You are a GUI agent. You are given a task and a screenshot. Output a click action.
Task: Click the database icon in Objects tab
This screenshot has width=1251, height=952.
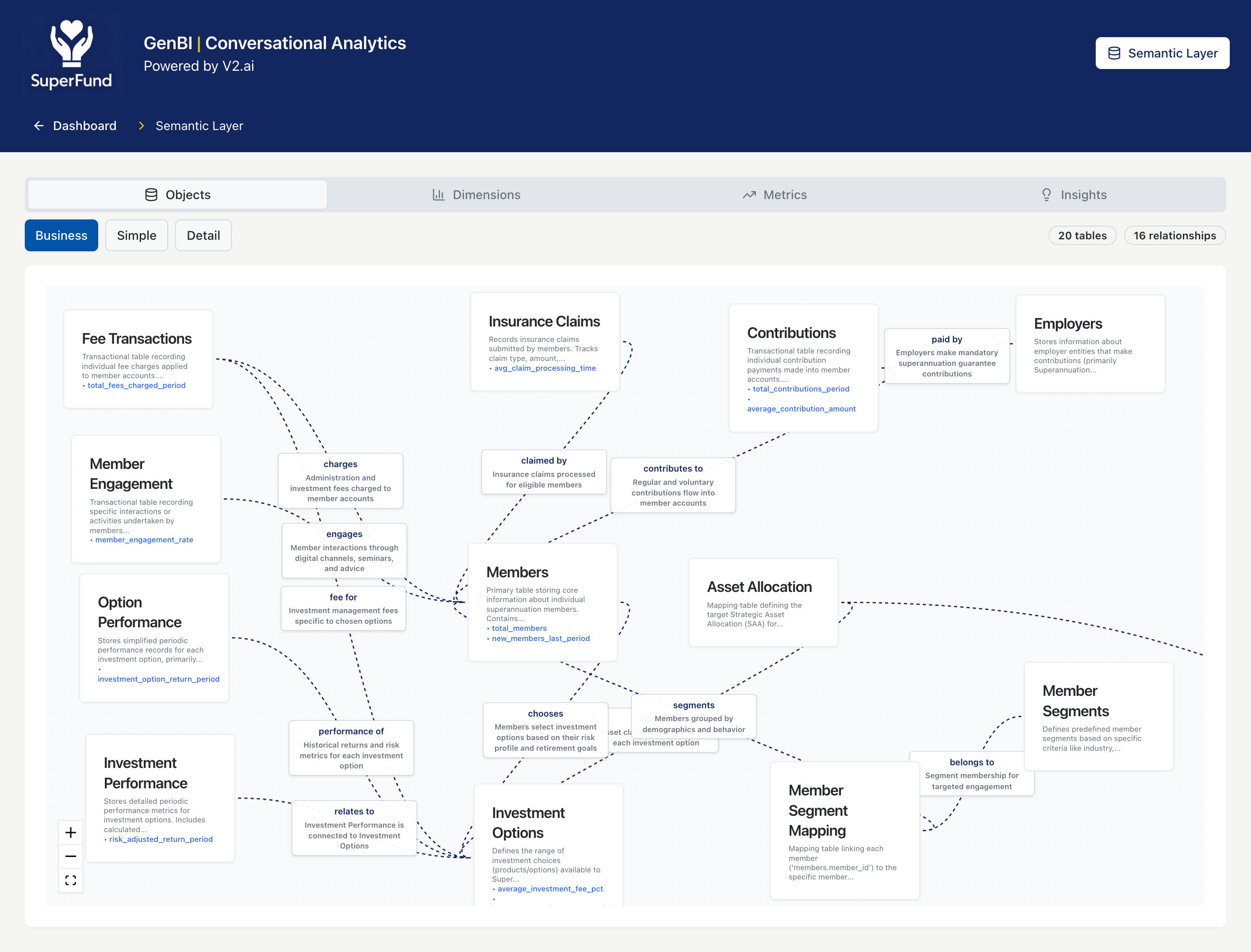151,195
